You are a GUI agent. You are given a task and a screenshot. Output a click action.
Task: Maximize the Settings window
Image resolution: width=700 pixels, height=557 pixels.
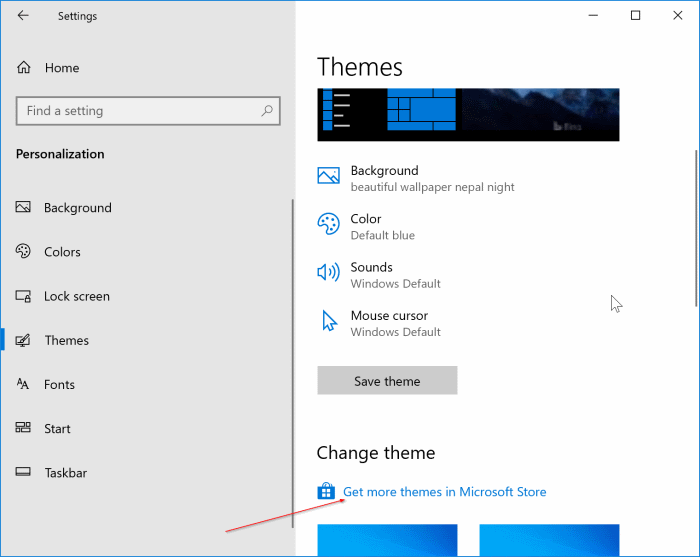[635, 16]
